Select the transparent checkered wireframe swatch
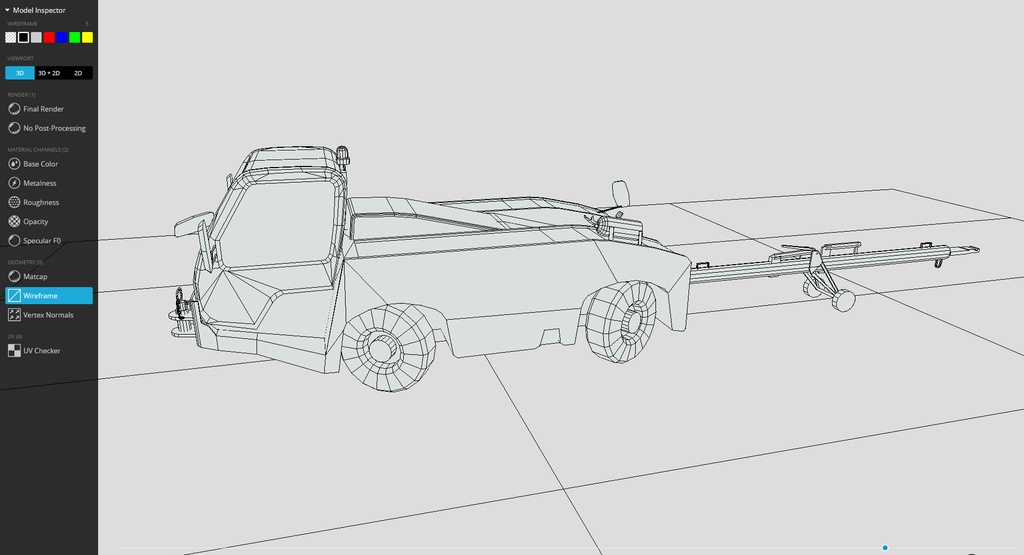1024x555 pixels. tap(11, 37)
